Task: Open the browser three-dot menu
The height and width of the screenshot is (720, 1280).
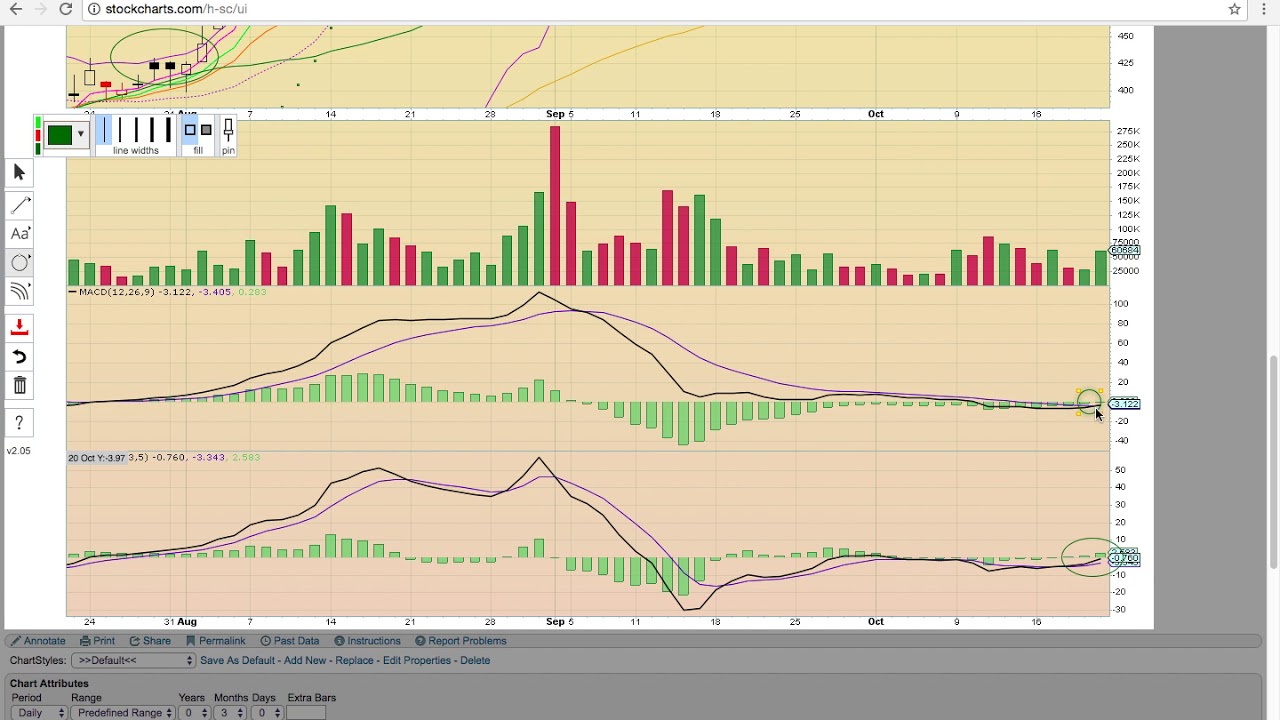Action: pos(1264,9)
